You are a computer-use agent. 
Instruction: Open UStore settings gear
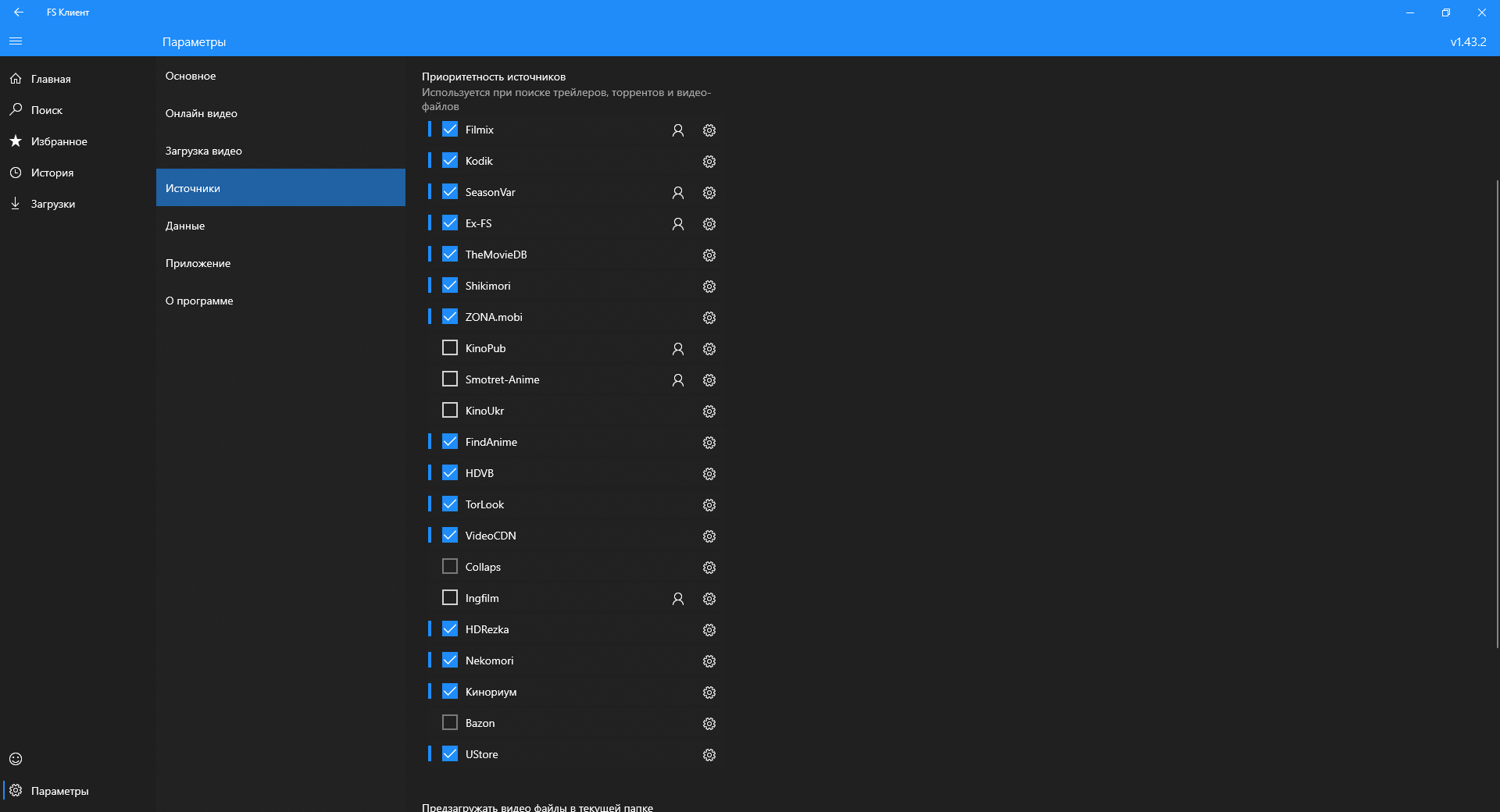point(709,755)
